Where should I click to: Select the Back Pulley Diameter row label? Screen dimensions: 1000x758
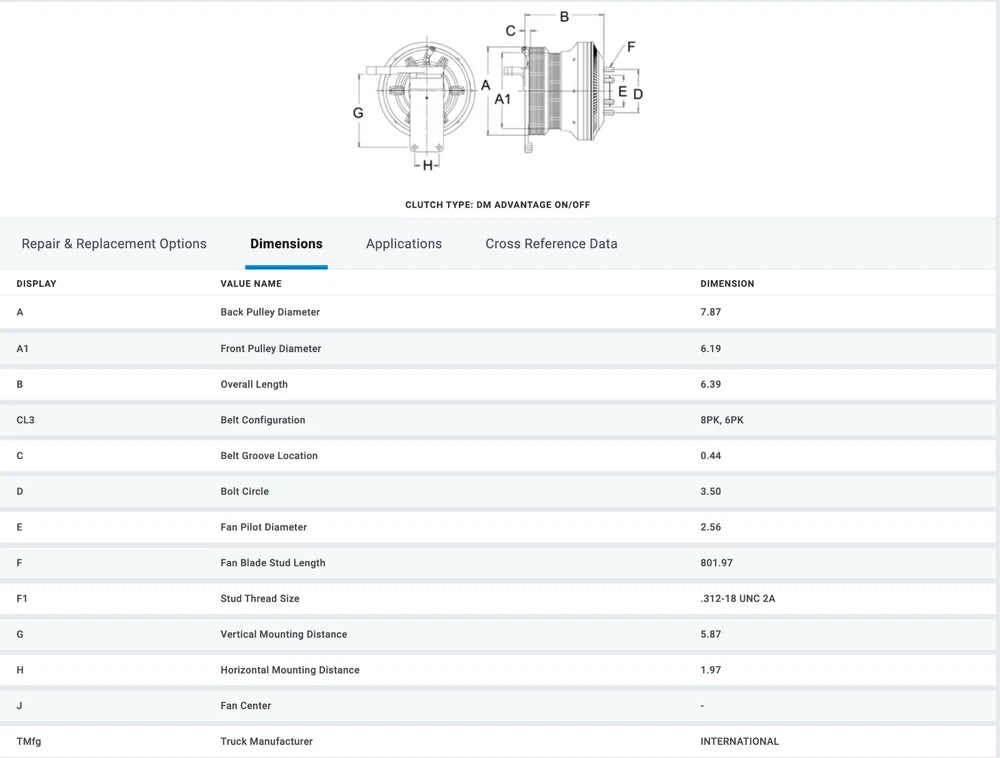270,312
